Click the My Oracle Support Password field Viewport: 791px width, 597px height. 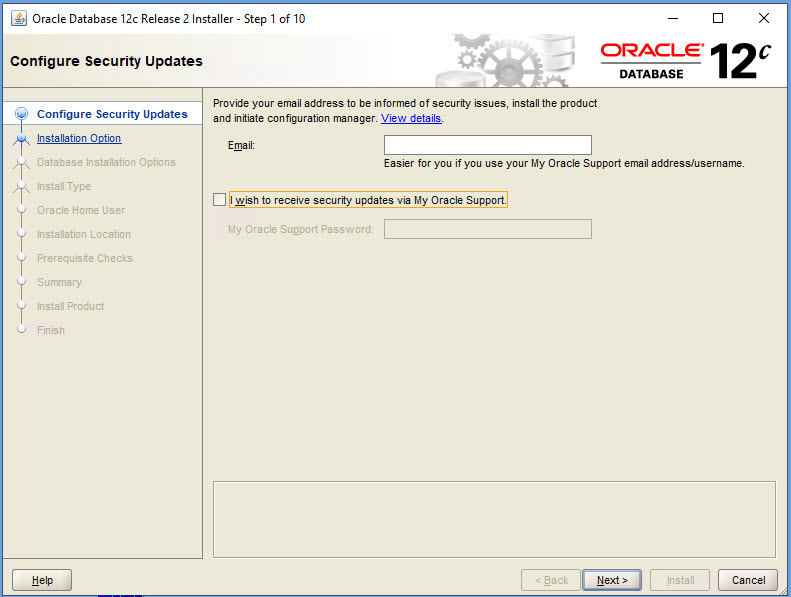[x=487, y=229]
